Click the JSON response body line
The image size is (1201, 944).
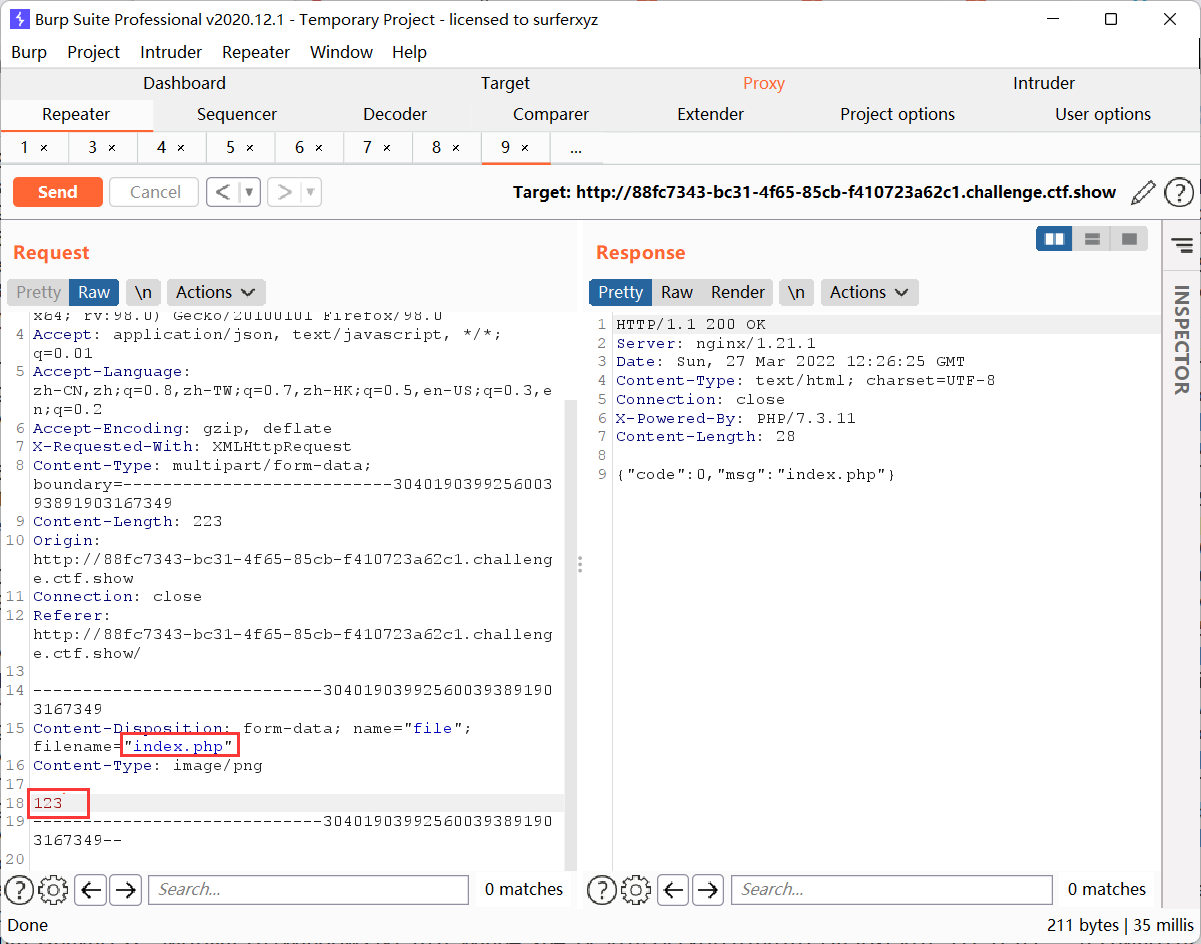point(755,474)
